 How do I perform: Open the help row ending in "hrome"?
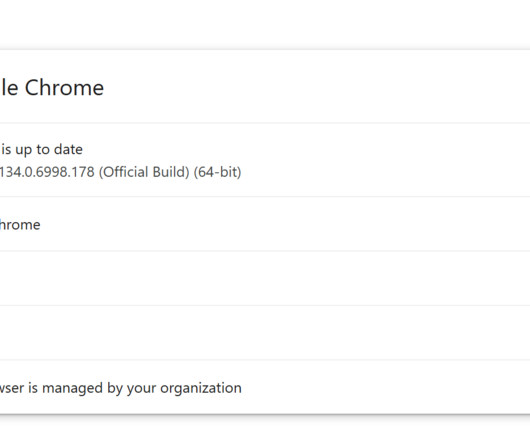click(x=265, y=224)
